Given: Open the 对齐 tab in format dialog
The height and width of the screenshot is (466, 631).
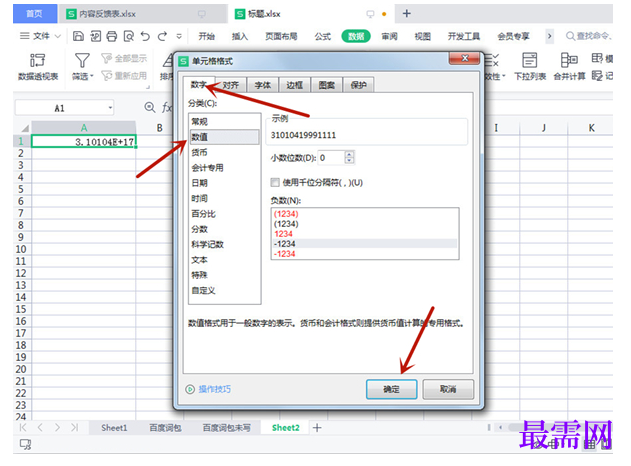Looking at the screenshot, I should coord(231,85).
